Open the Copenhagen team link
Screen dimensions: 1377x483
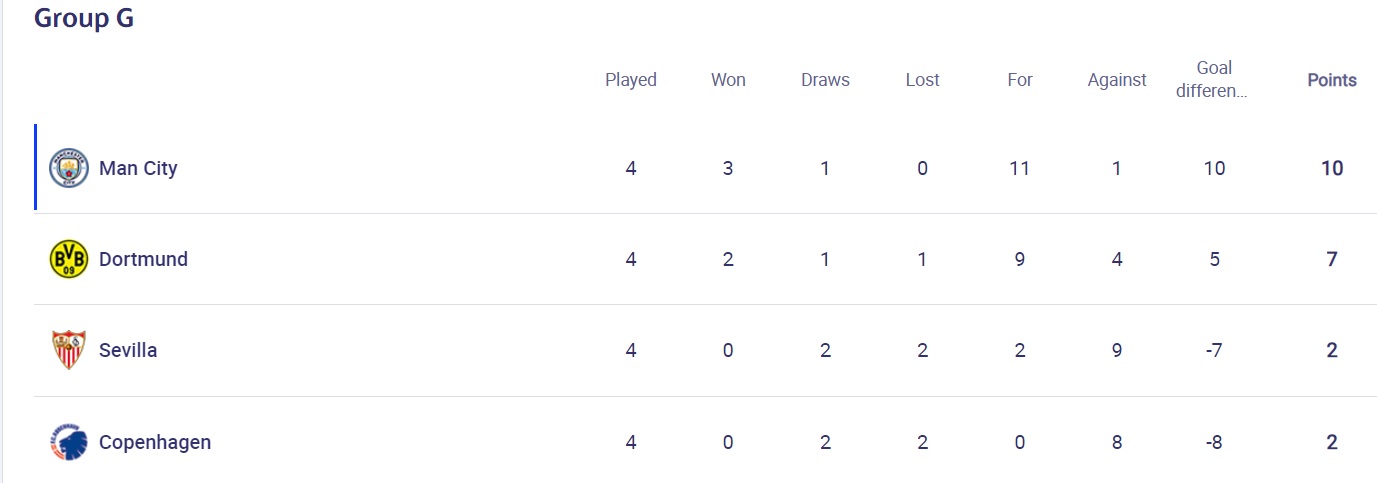point(155,442)
